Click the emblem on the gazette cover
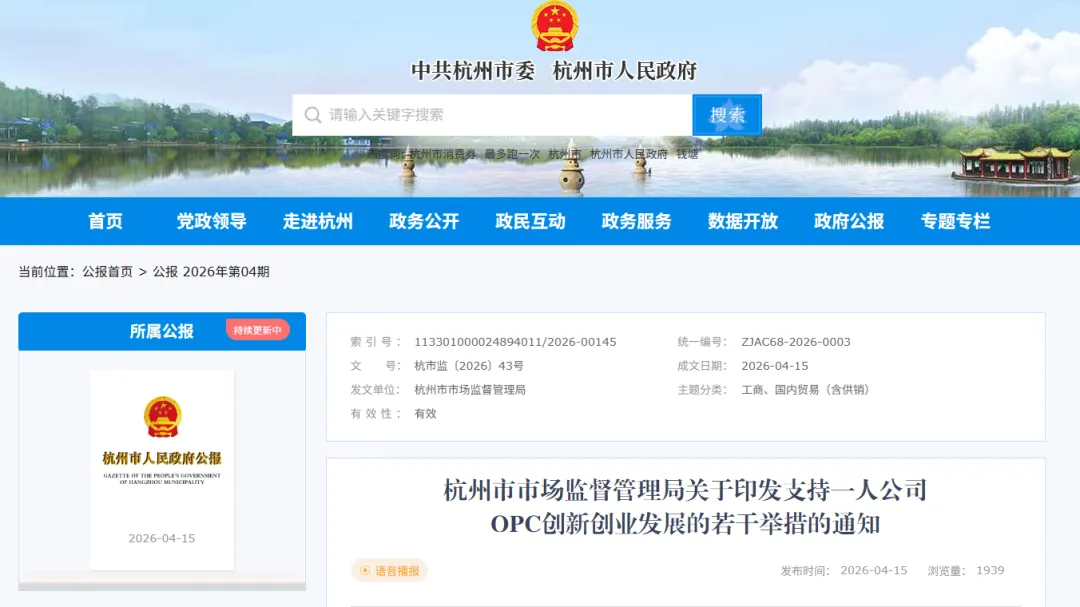 click(163, 417)
